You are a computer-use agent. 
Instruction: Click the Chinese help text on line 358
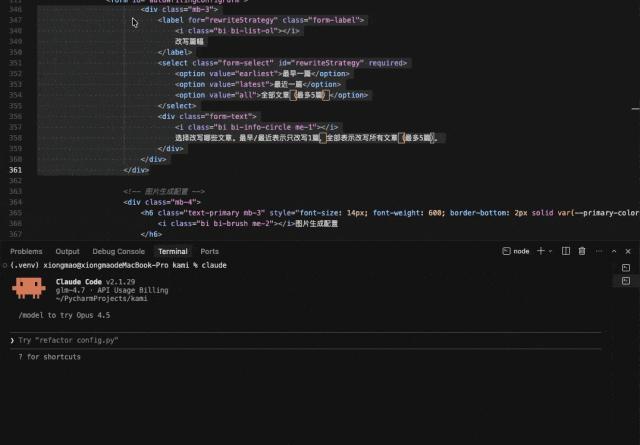[x=307, y=138]
